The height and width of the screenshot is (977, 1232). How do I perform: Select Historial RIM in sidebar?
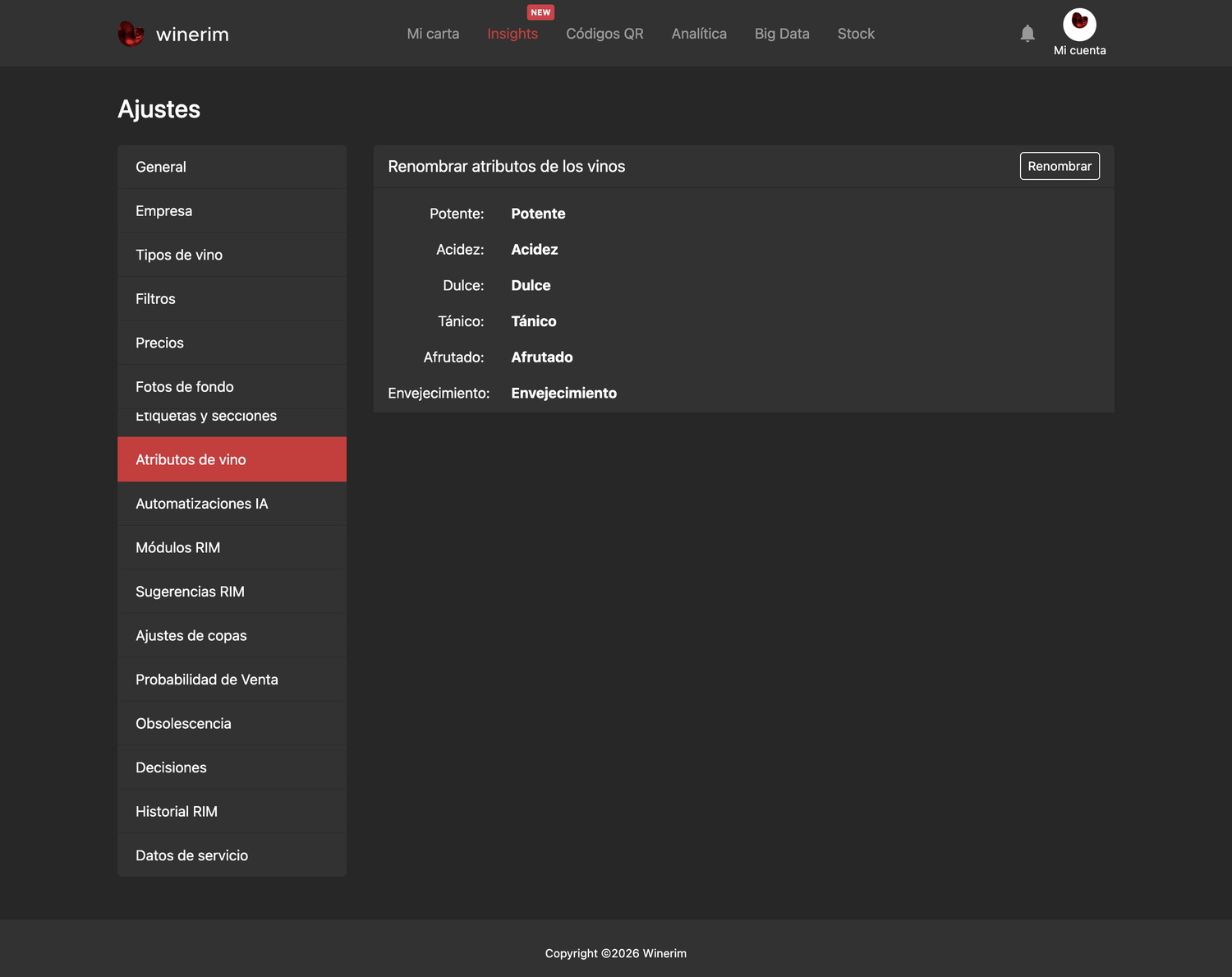pos(232,811)
